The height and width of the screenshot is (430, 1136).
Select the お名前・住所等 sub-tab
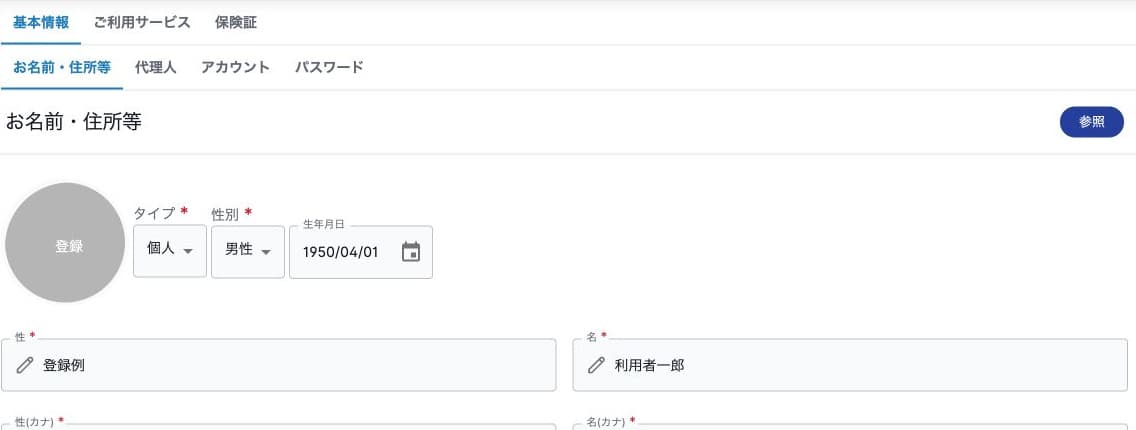[x=62, y=67]
